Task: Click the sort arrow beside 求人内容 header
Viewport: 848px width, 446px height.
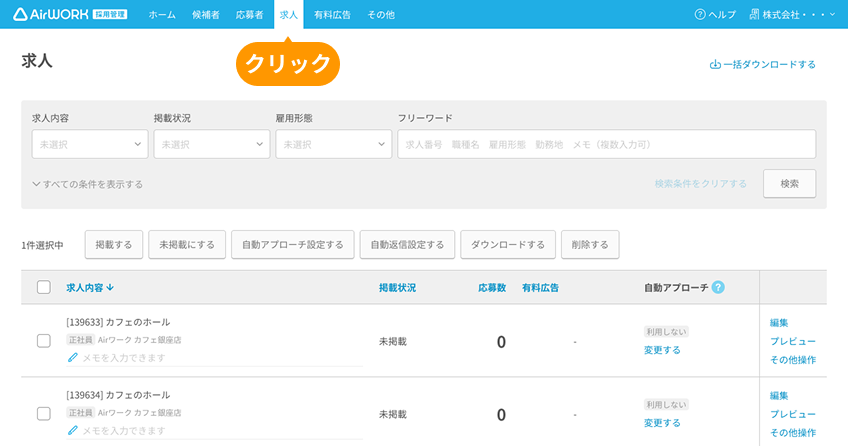Action: [x=110, y=288]
